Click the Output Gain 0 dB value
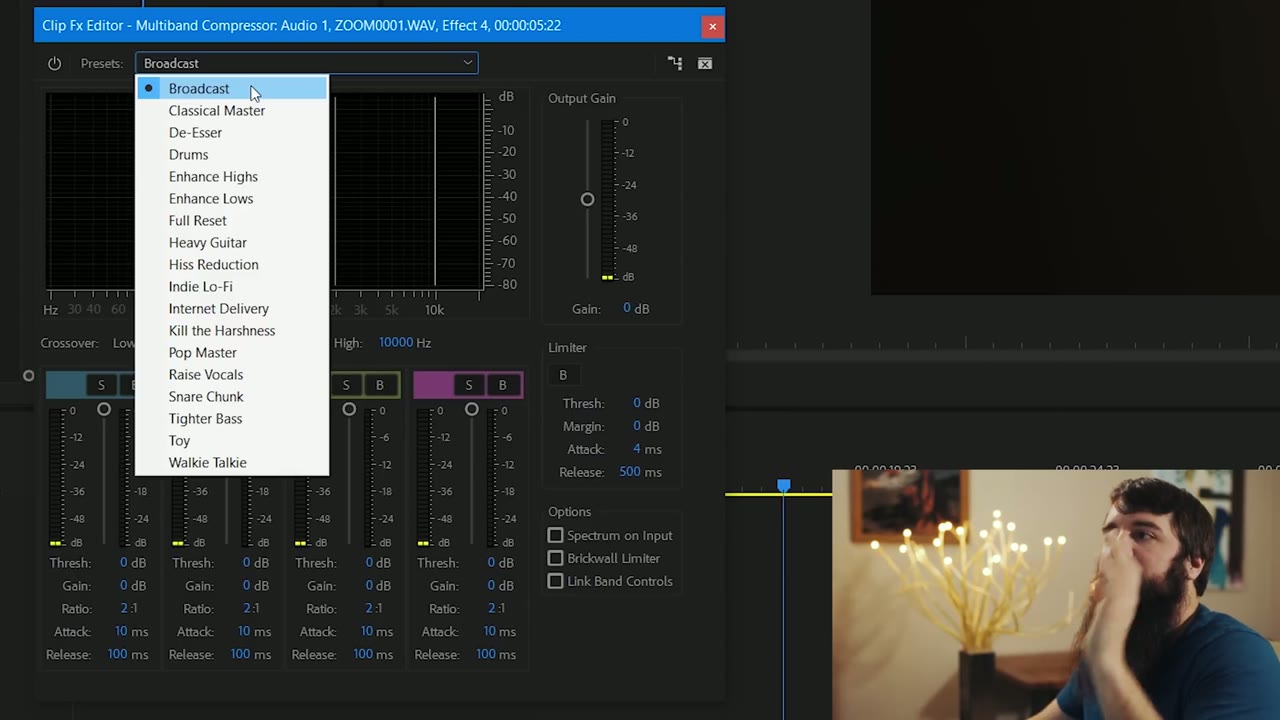Image resolution: width=1280 pixels, height=720 pixels. click(636, 309)
